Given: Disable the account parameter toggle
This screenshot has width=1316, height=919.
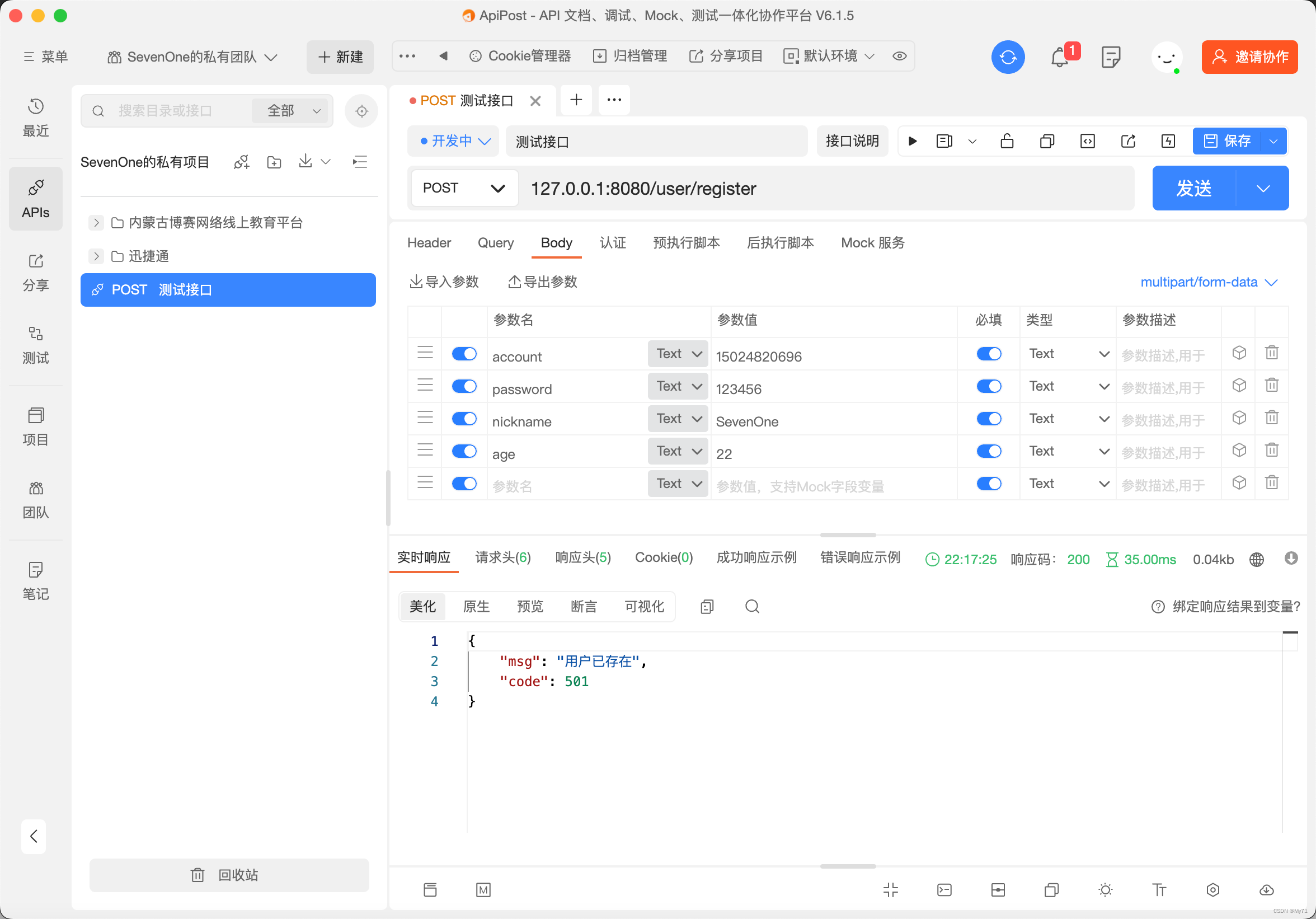Looking at the screenshot, I should point(464,354).
